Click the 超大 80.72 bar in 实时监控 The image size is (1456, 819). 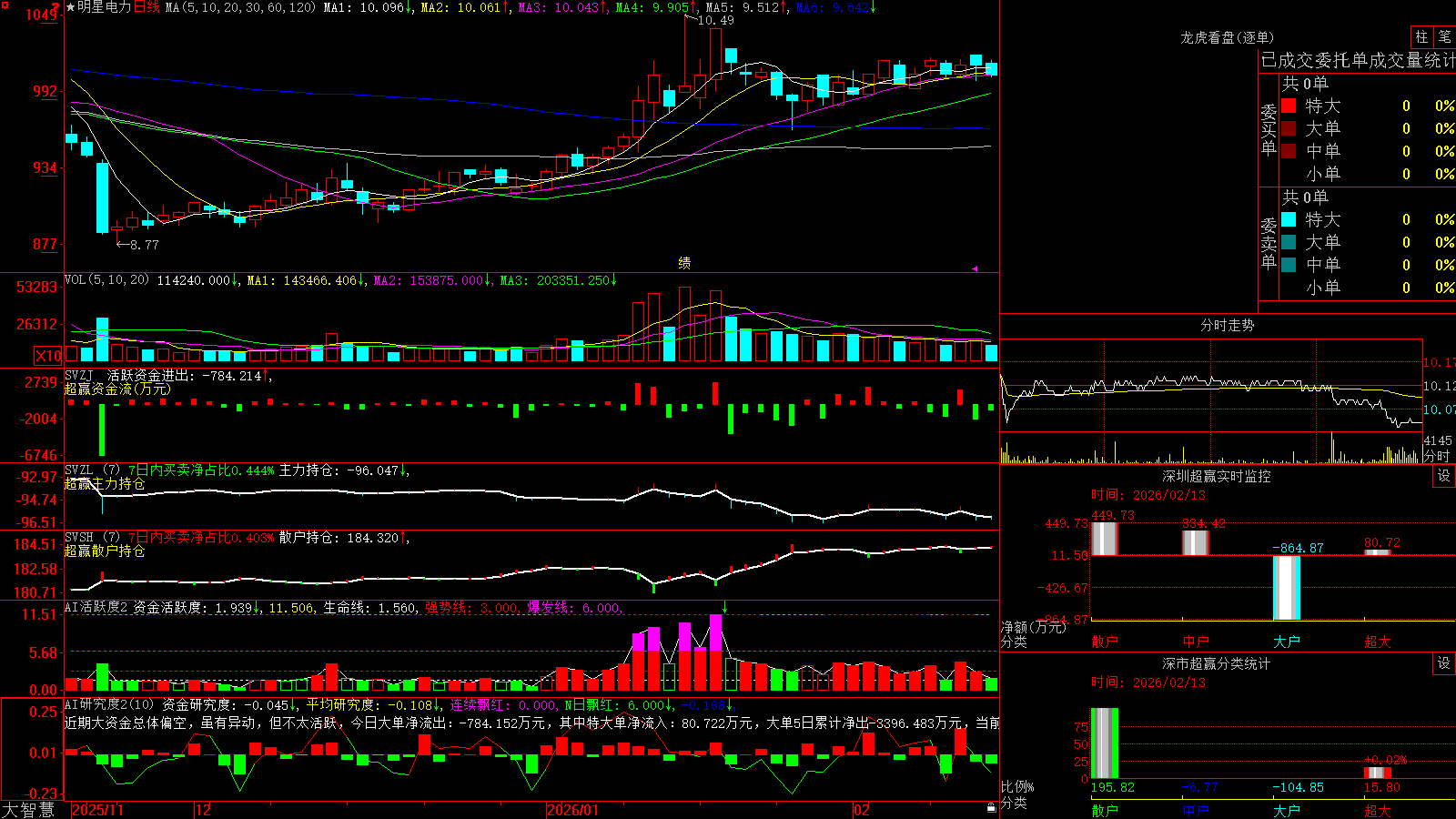1378,552
